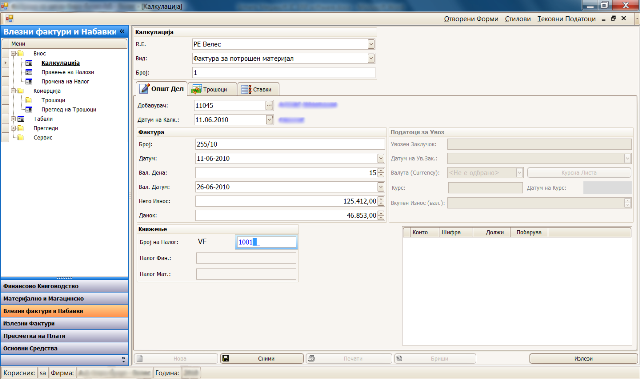Viewport: 640px width, 379px height.
Task: Click the application icon below the title bar
Action: 9,19
